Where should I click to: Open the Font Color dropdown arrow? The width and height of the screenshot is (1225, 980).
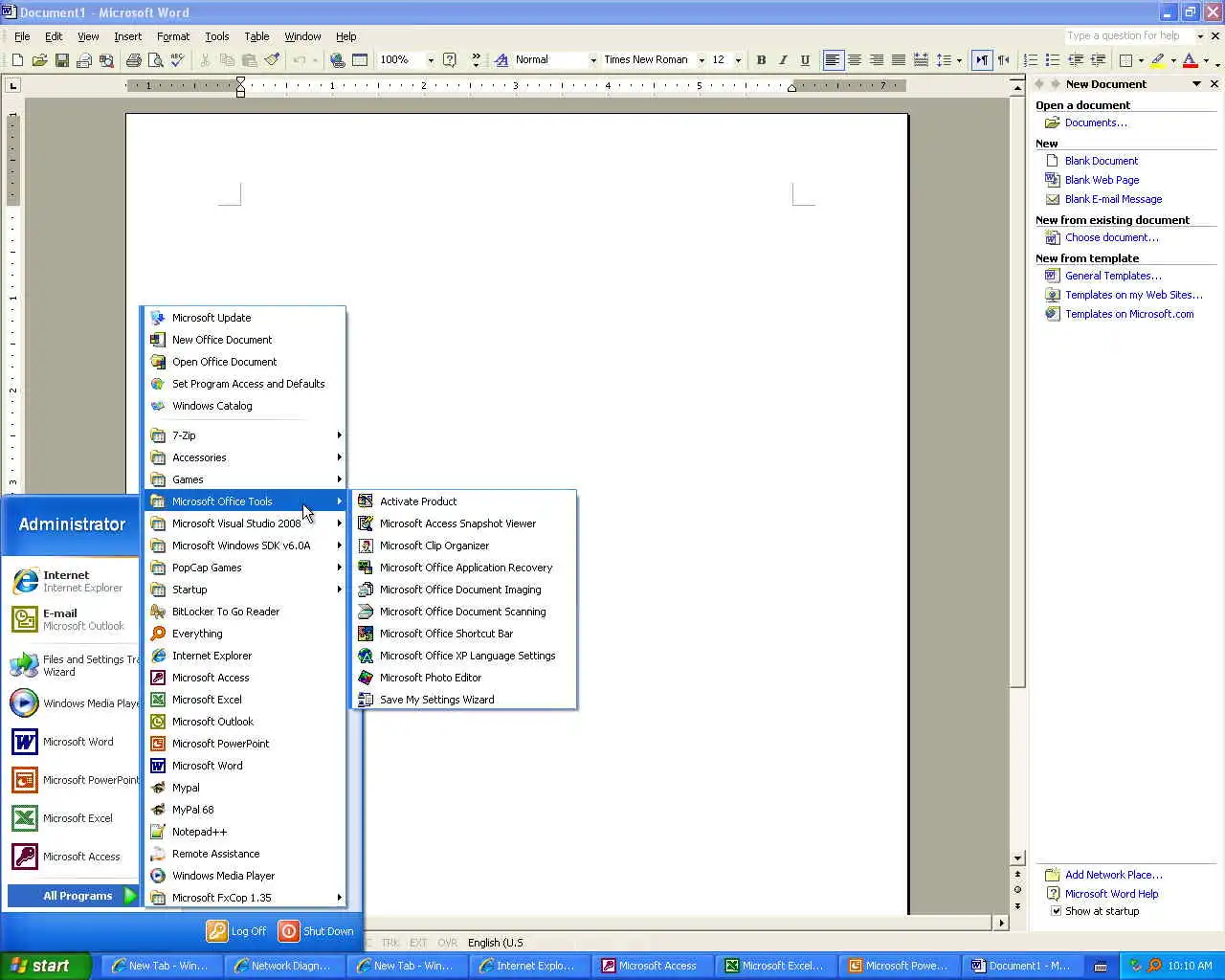1205,60
